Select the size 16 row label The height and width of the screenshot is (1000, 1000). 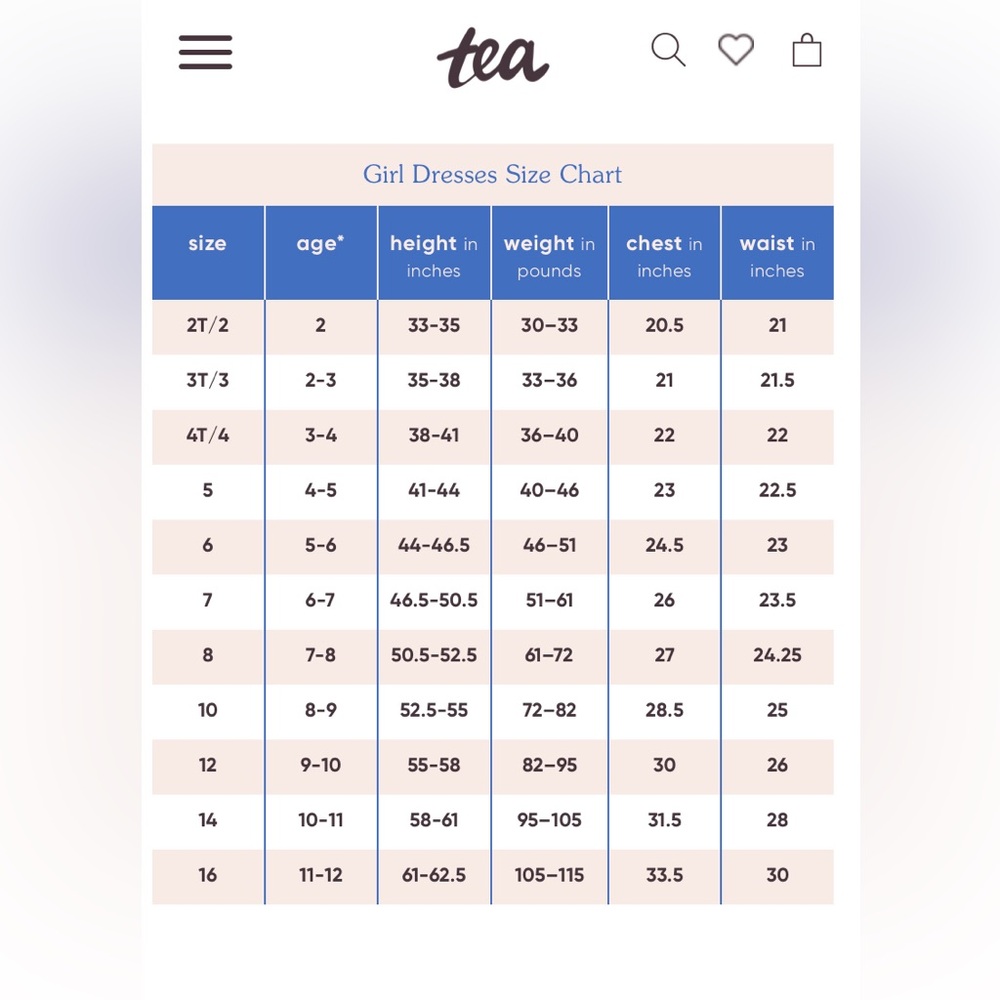click(x=208, y=875)
